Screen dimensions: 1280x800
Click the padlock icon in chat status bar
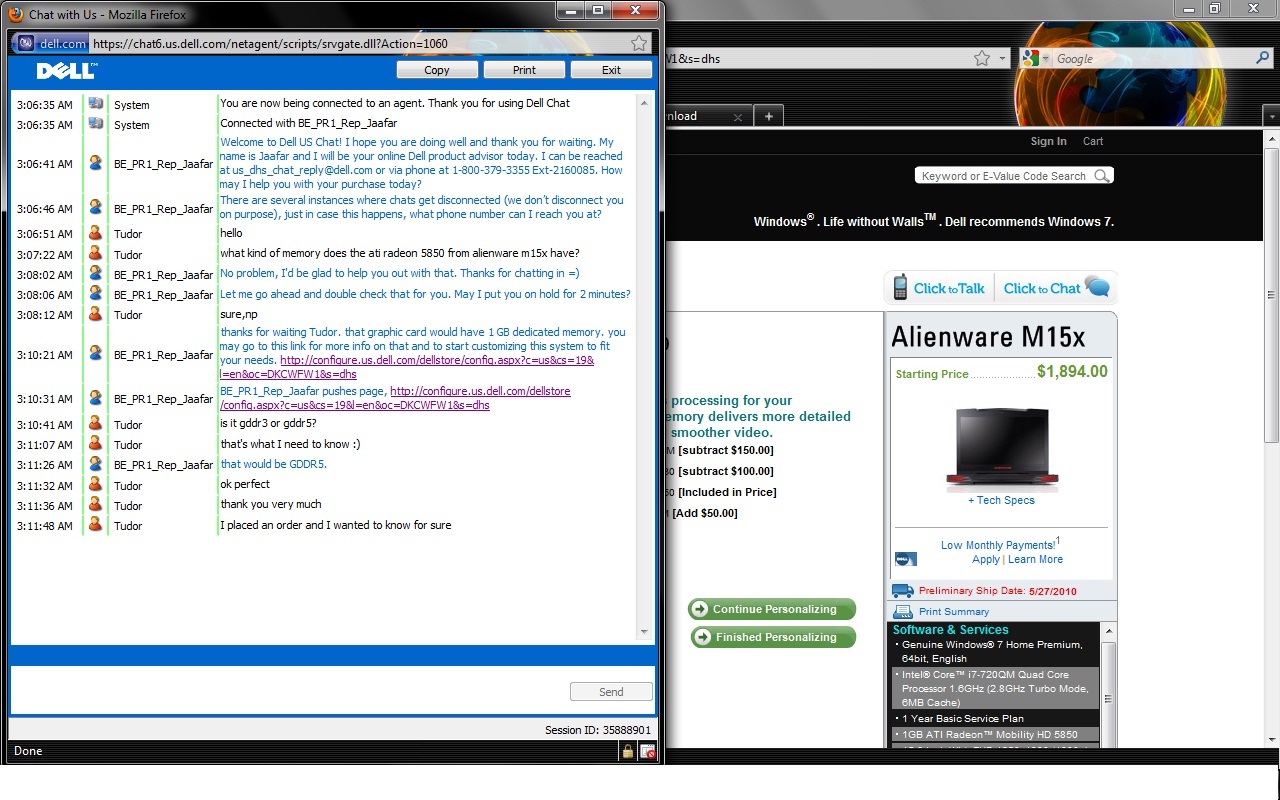(x=628, y=751)
